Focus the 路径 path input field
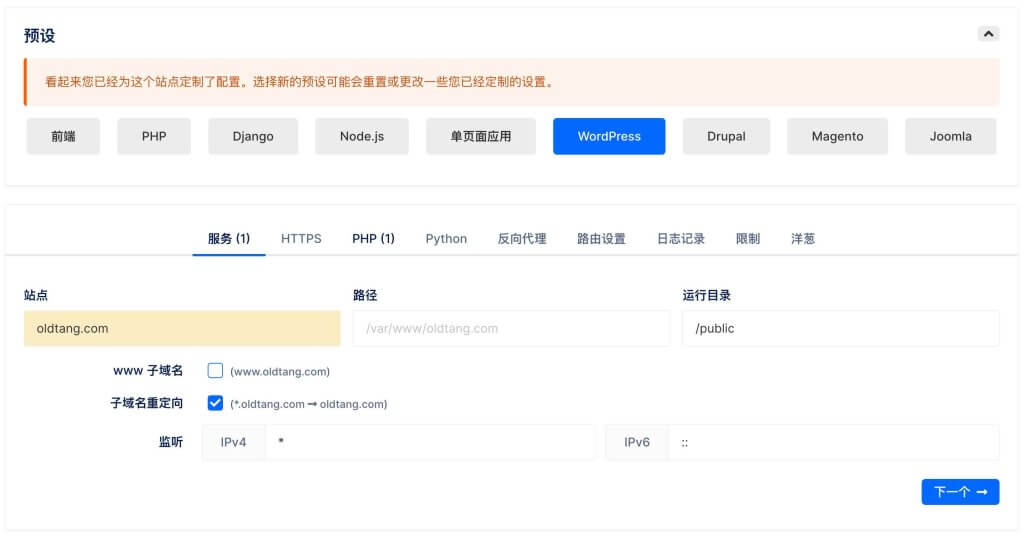This screenshot has width=1024, height=537. pos(510,328)
